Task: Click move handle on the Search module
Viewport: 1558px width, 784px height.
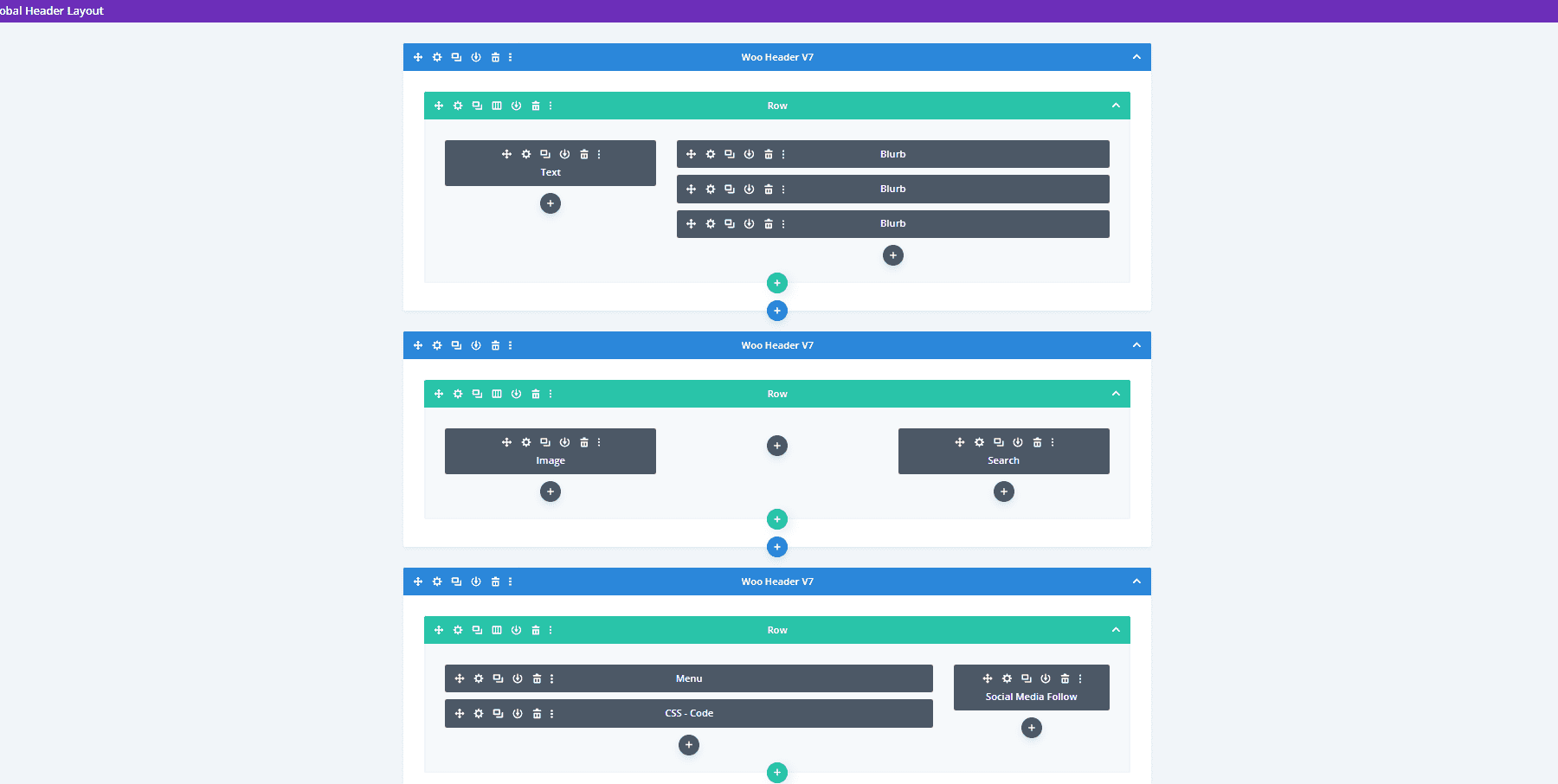Action: click(960, 442)
